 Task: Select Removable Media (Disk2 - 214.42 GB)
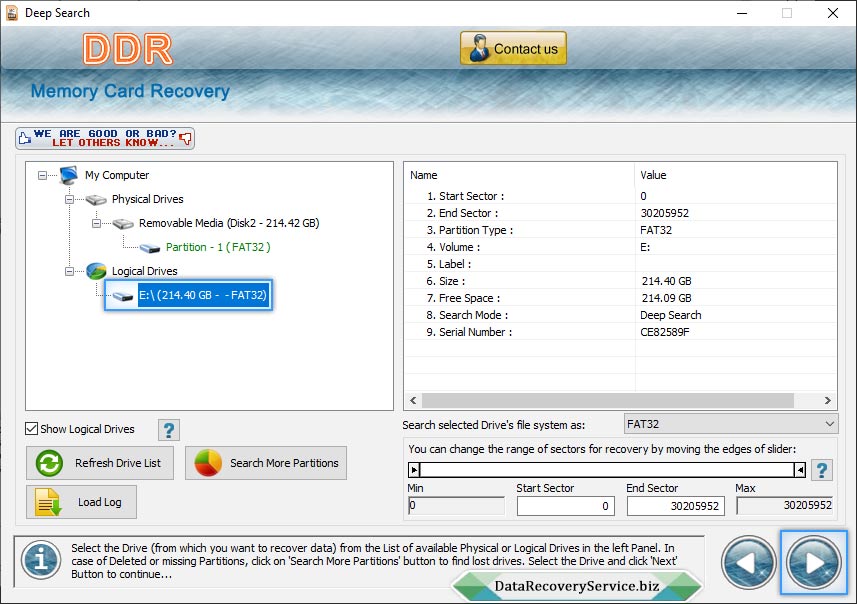coord(229,223)
